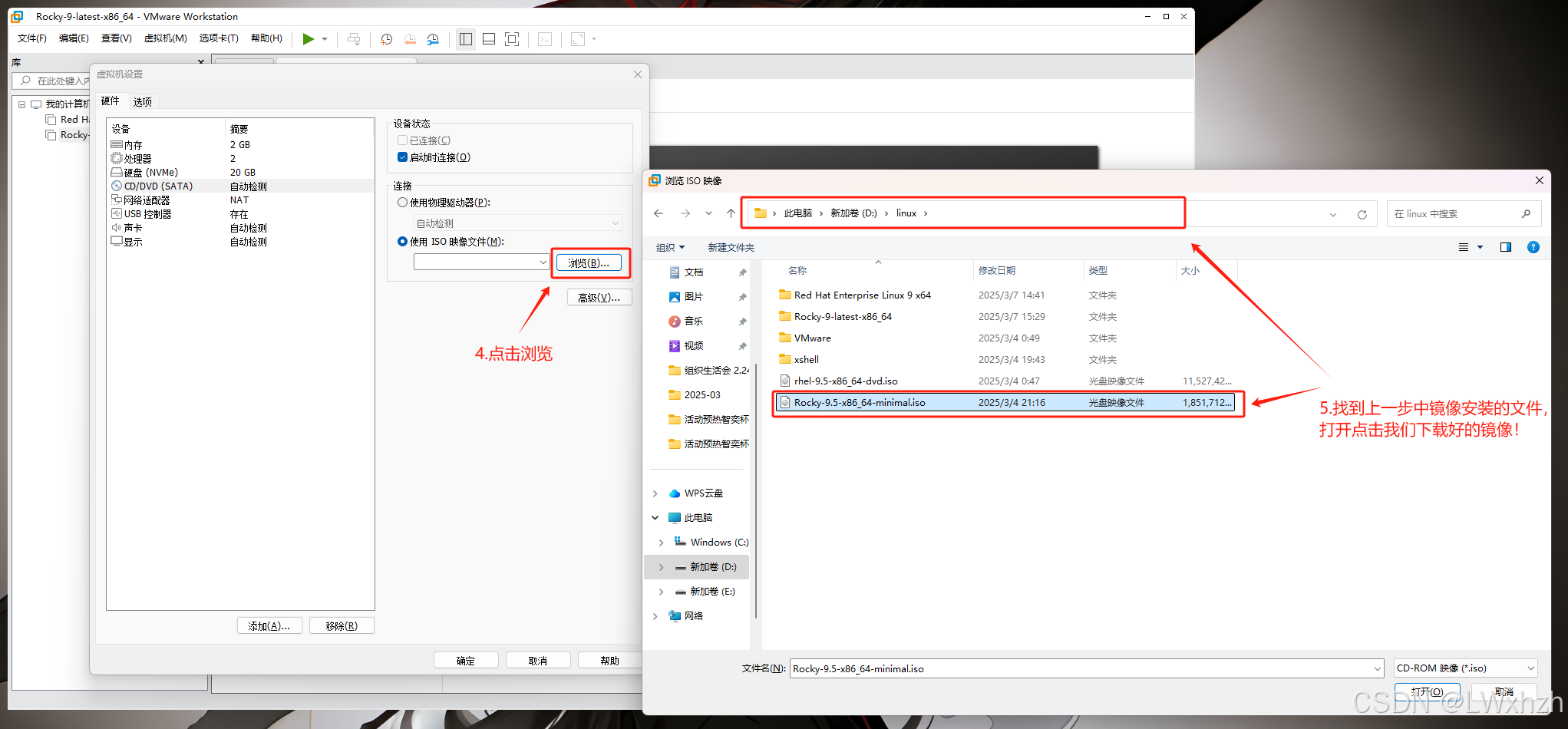Click the 高级(V)... button

pyautogui.click(x=599, y=297)
